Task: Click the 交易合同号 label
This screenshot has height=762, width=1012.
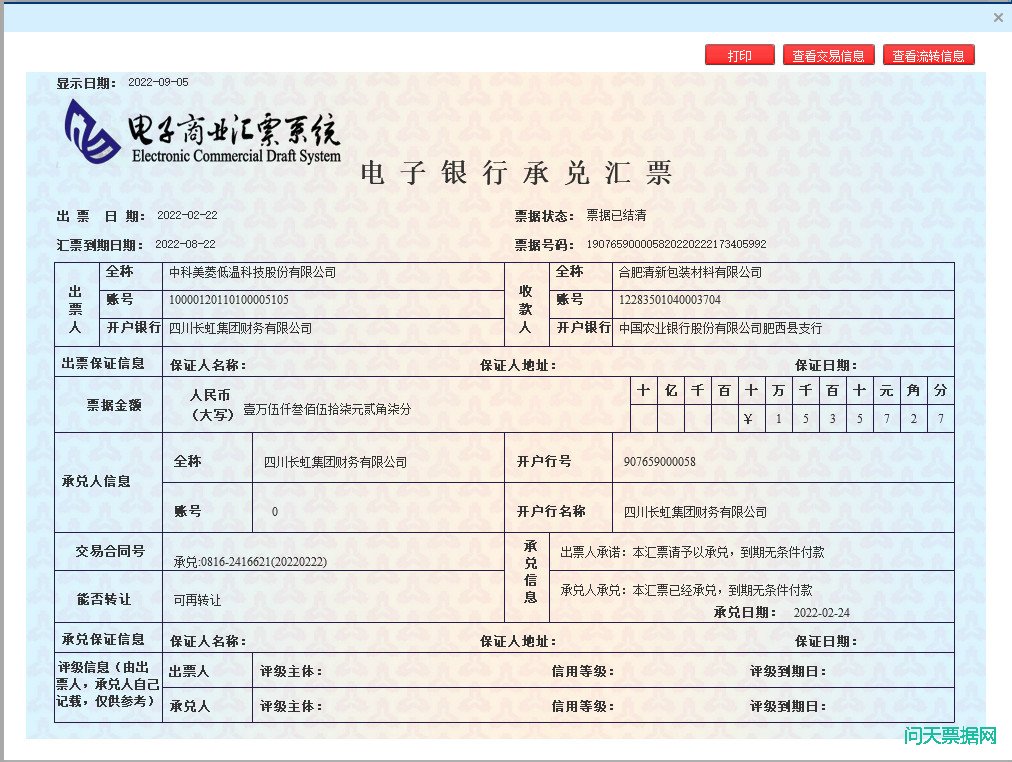Action: [110, 551]
